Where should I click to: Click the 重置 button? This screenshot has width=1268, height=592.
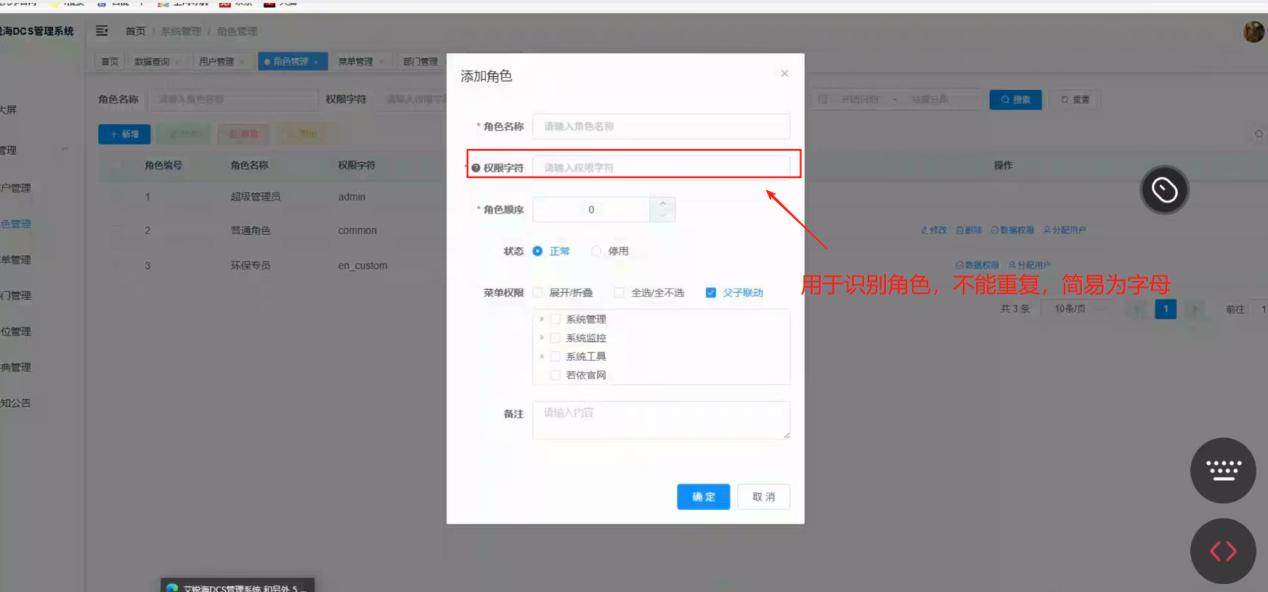(x=1075, y=100)
